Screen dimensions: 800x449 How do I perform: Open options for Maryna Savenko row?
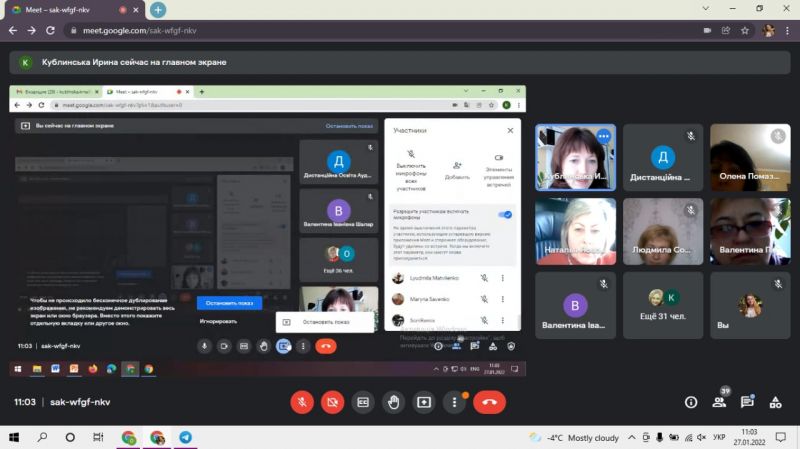tap(503, 300)
